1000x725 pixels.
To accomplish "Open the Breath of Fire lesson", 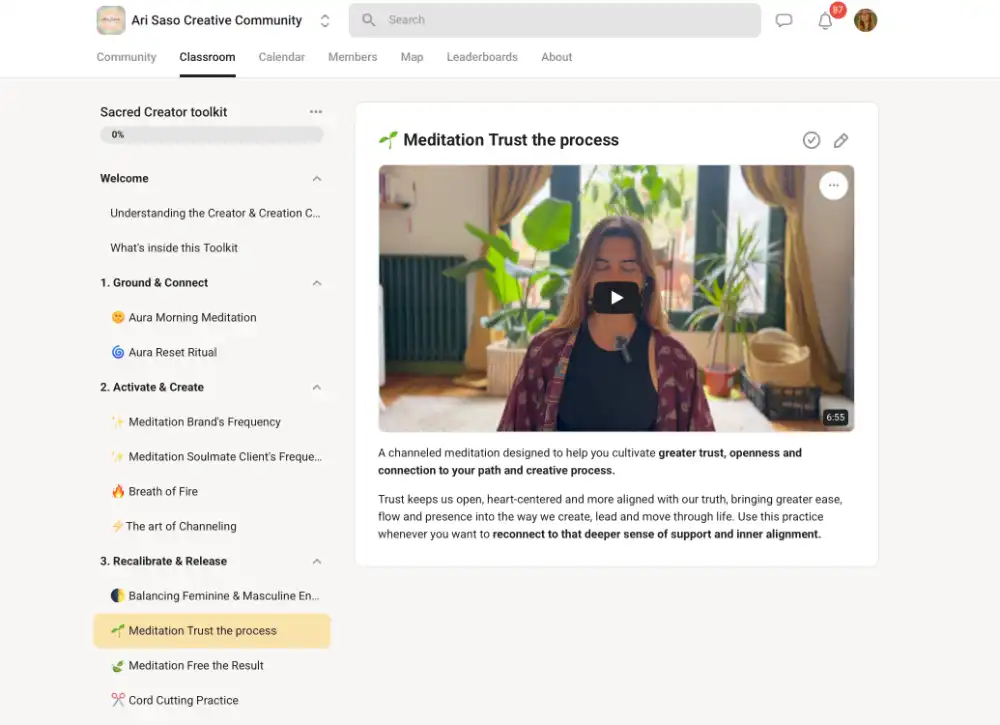I will point(212,491).
